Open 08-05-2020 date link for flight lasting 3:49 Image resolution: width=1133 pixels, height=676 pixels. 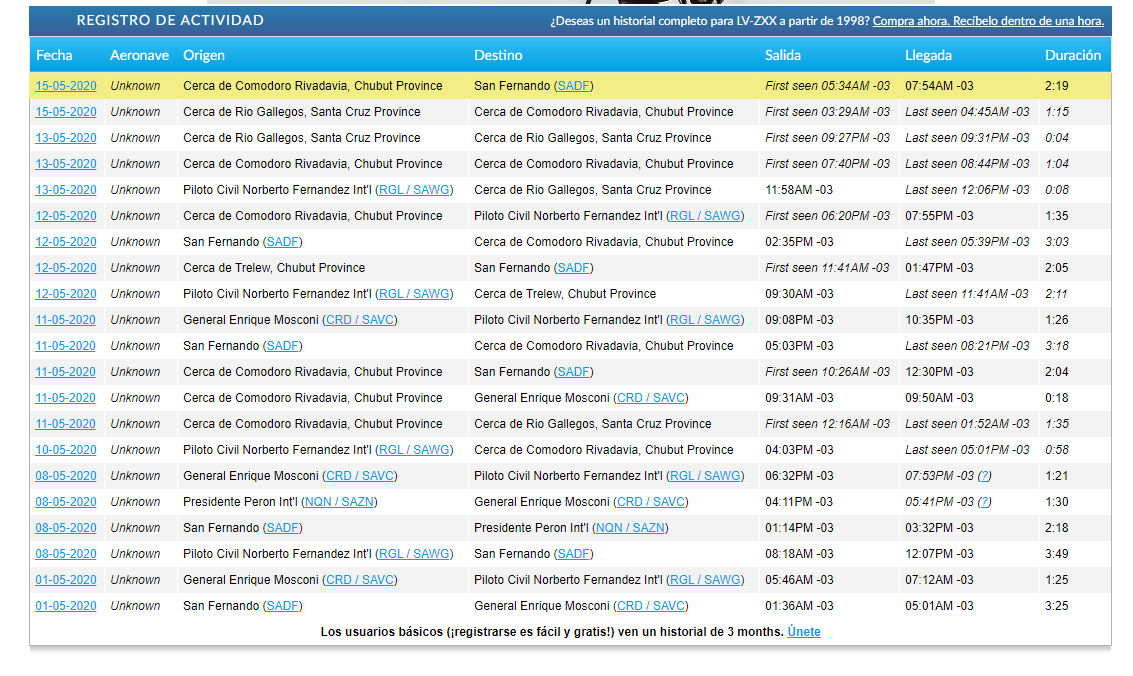[66, 554]
